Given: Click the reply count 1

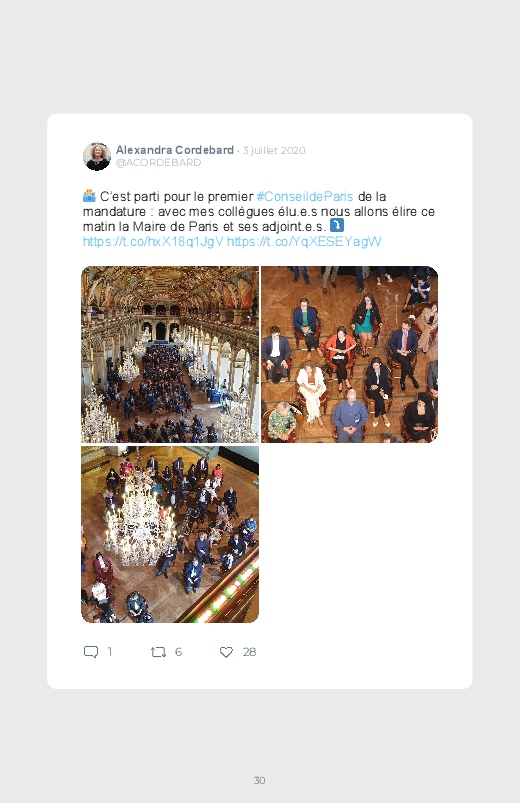Looking at the screenshot, I should pos(109,652).
